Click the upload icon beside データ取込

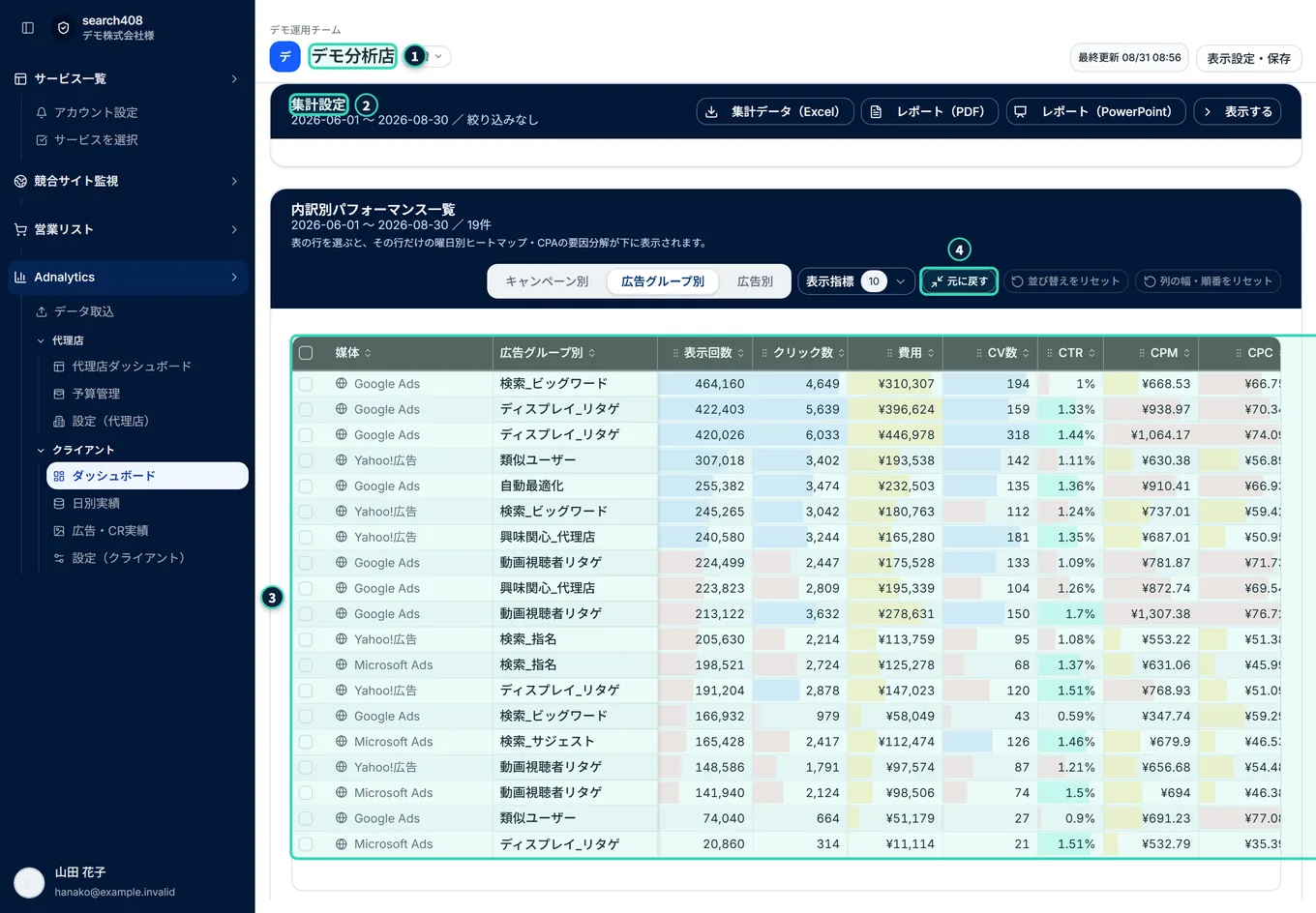42,311
